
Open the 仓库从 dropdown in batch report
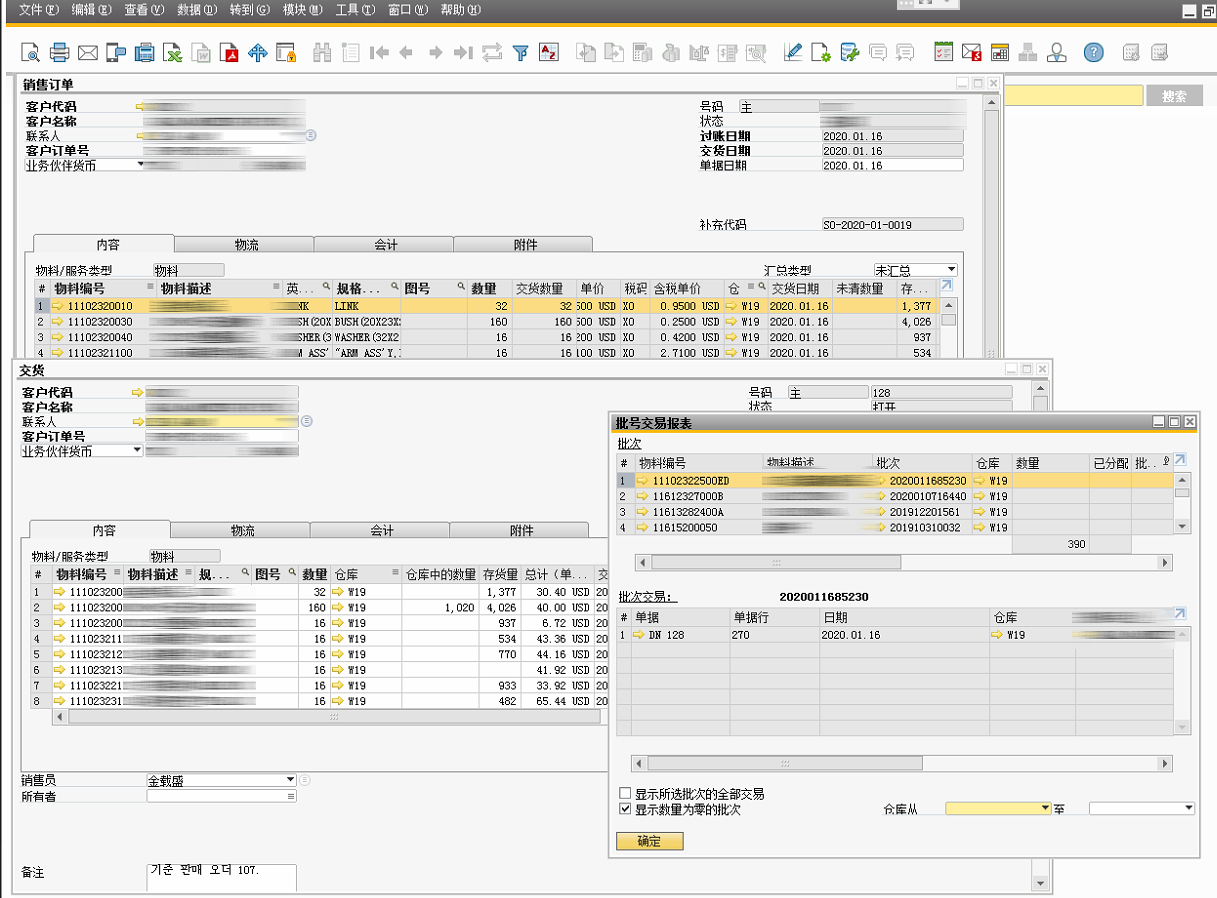1046,808
